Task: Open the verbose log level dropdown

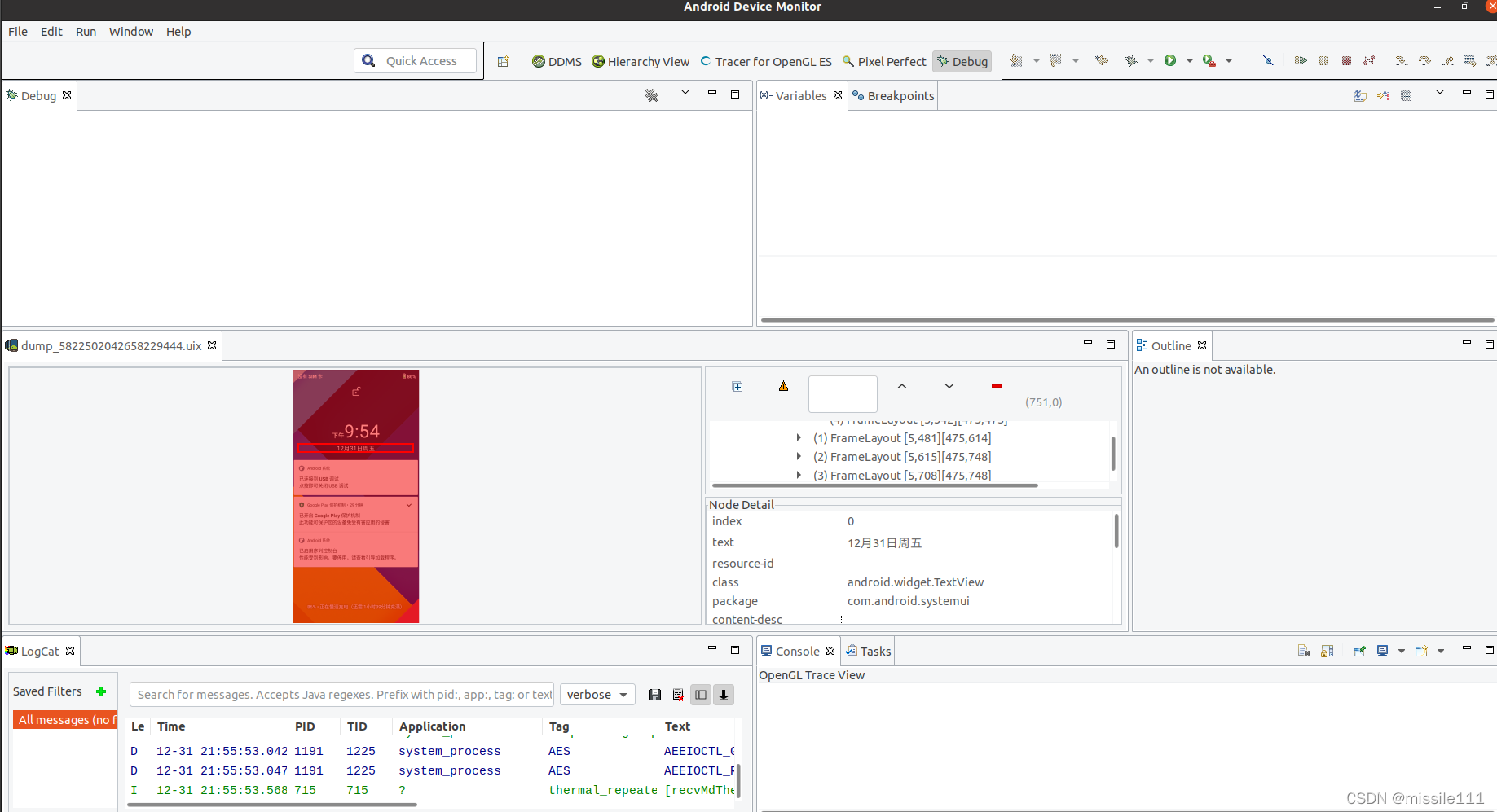Action: tap(597, 694)
